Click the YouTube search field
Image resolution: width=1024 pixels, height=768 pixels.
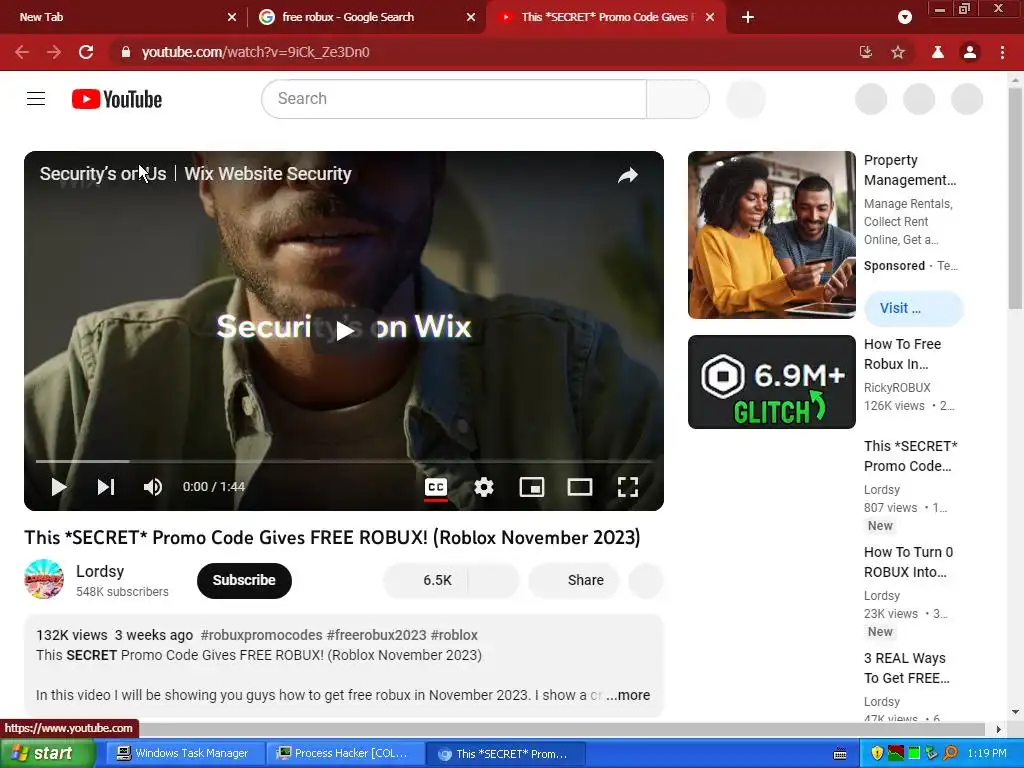[454, 99]
